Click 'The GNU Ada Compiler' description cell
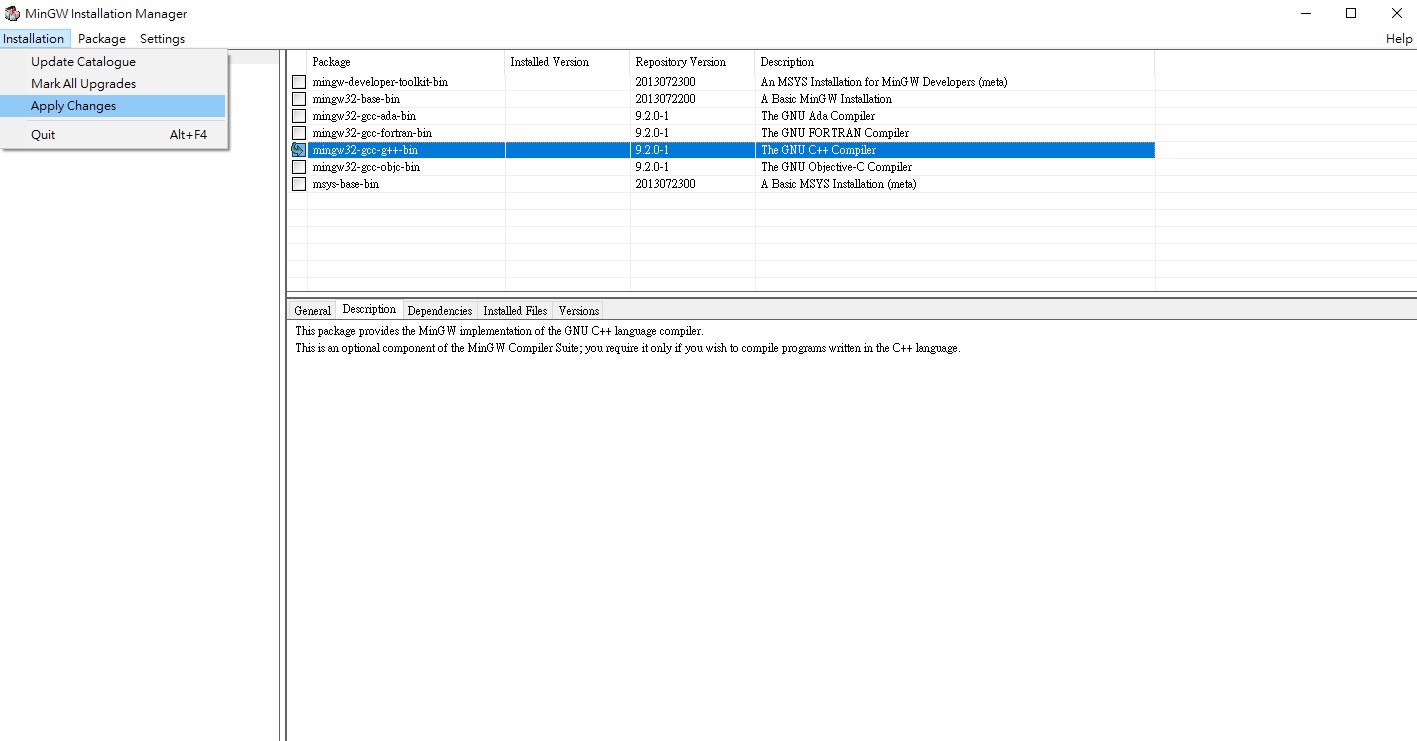The width and height of the screenshot is (1417, 741). pyautogui.click(x=818, y=116)
